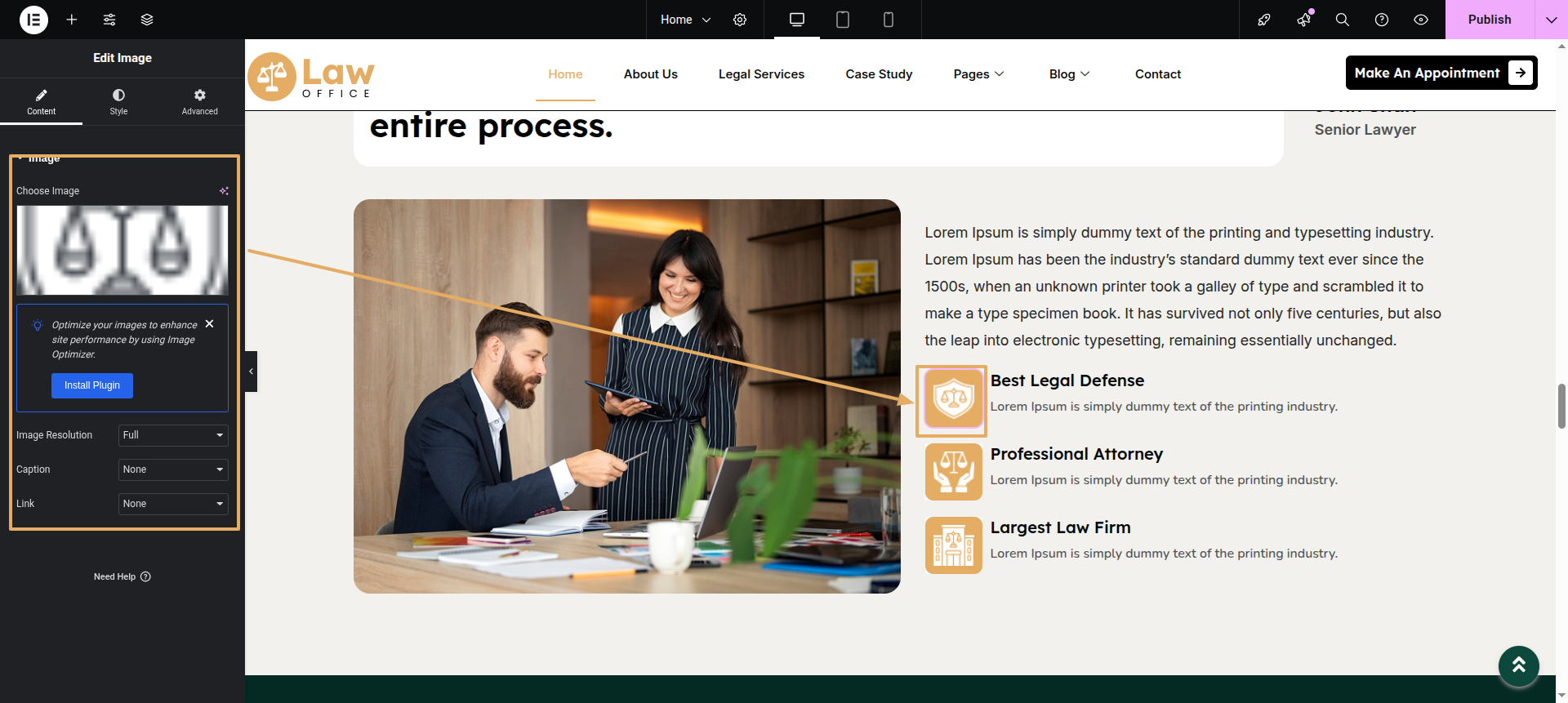Click the AI sparkle icon beside Choose Image
Image resolution: width=1568 pixels, height=703 pixels.
coord(224,191)
